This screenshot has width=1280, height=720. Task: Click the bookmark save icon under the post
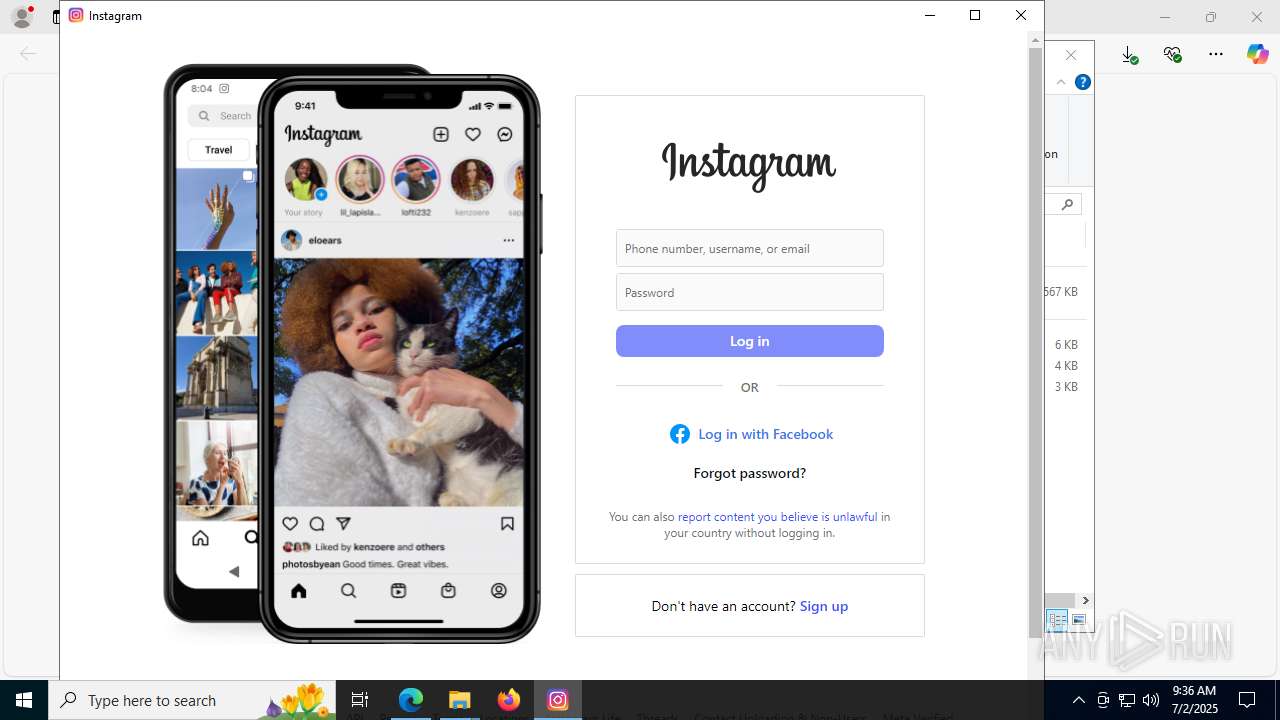(507, 524)
